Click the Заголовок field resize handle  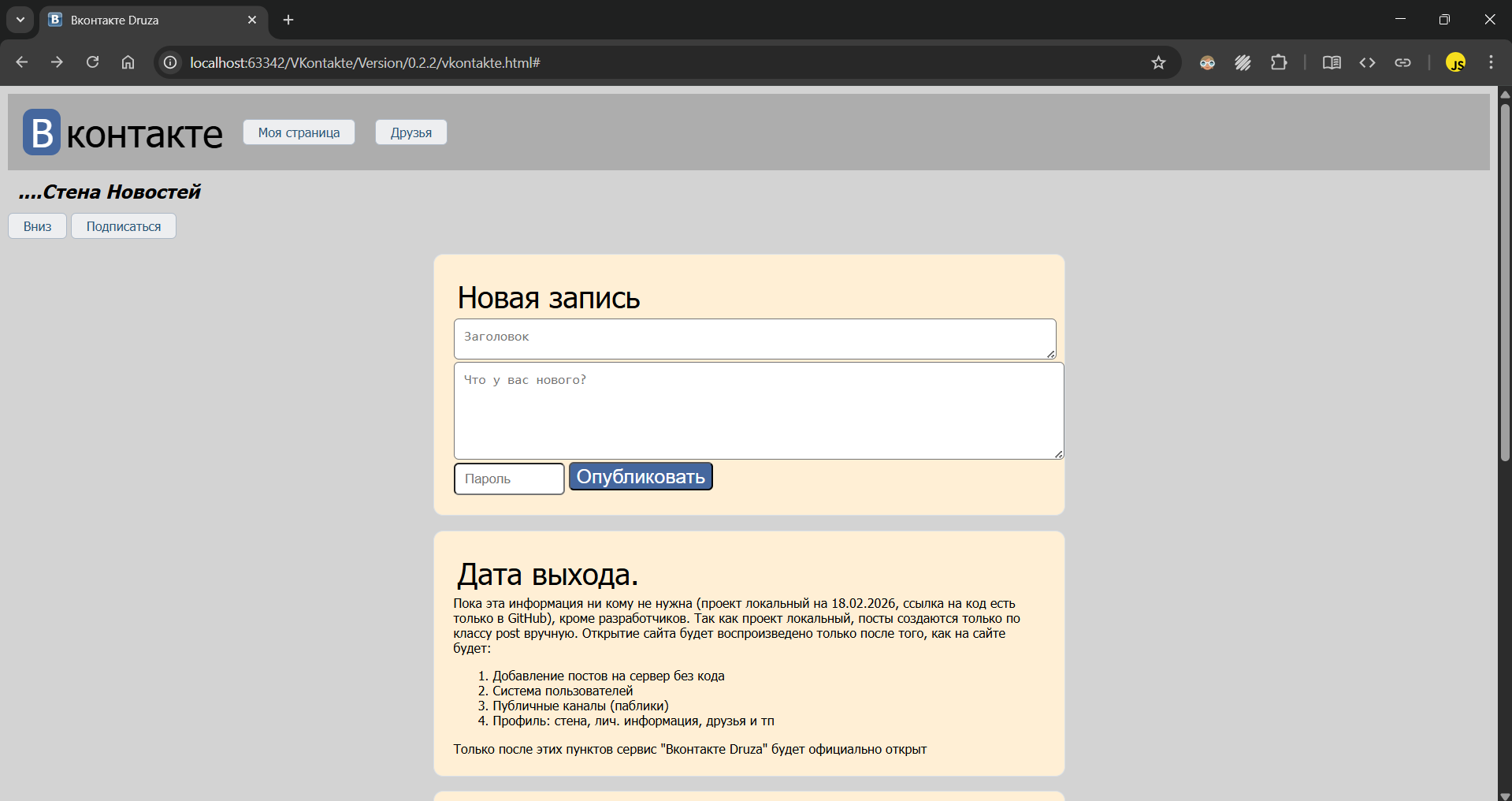[x=1051, y=354]
